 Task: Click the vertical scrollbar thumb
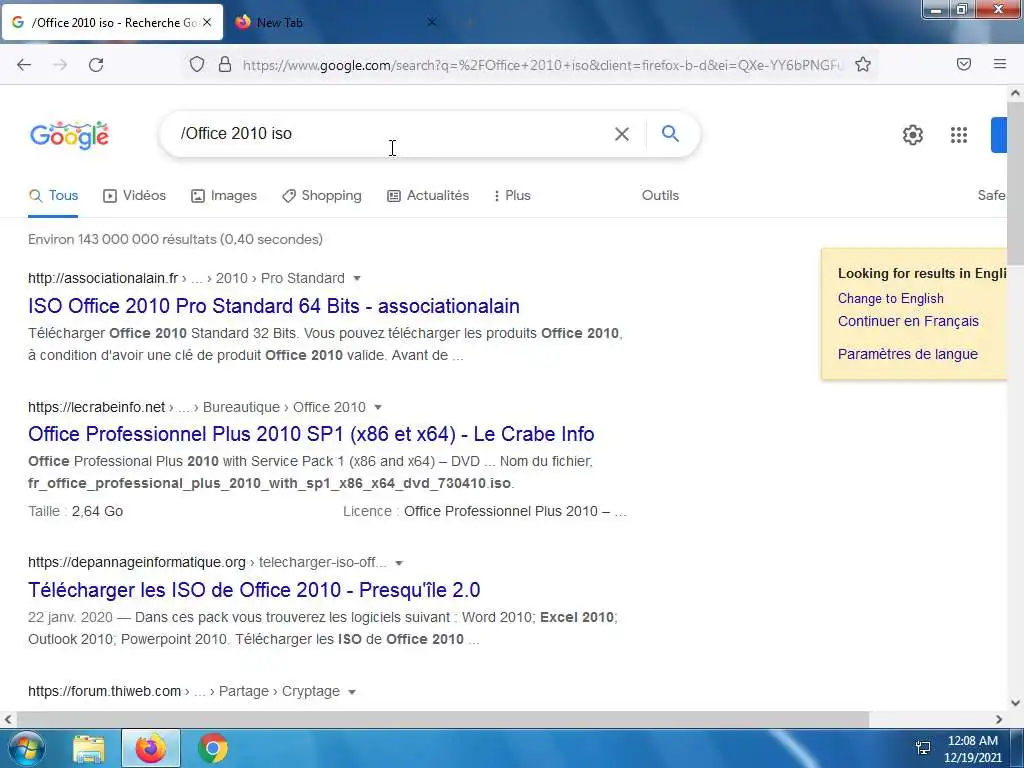[1015, 183]
